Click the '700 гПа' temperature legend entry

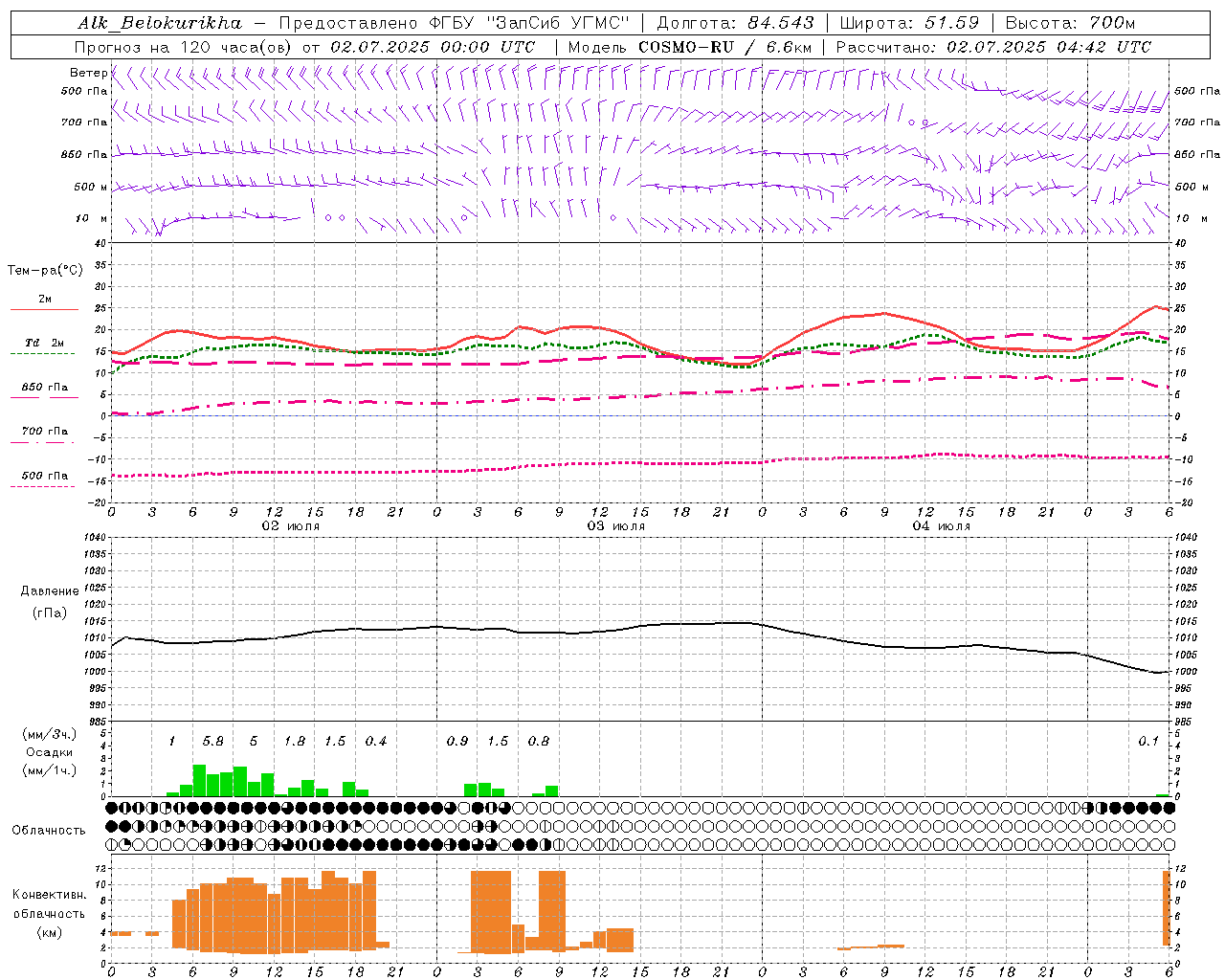pyautogui.click(x=45, y=432)
